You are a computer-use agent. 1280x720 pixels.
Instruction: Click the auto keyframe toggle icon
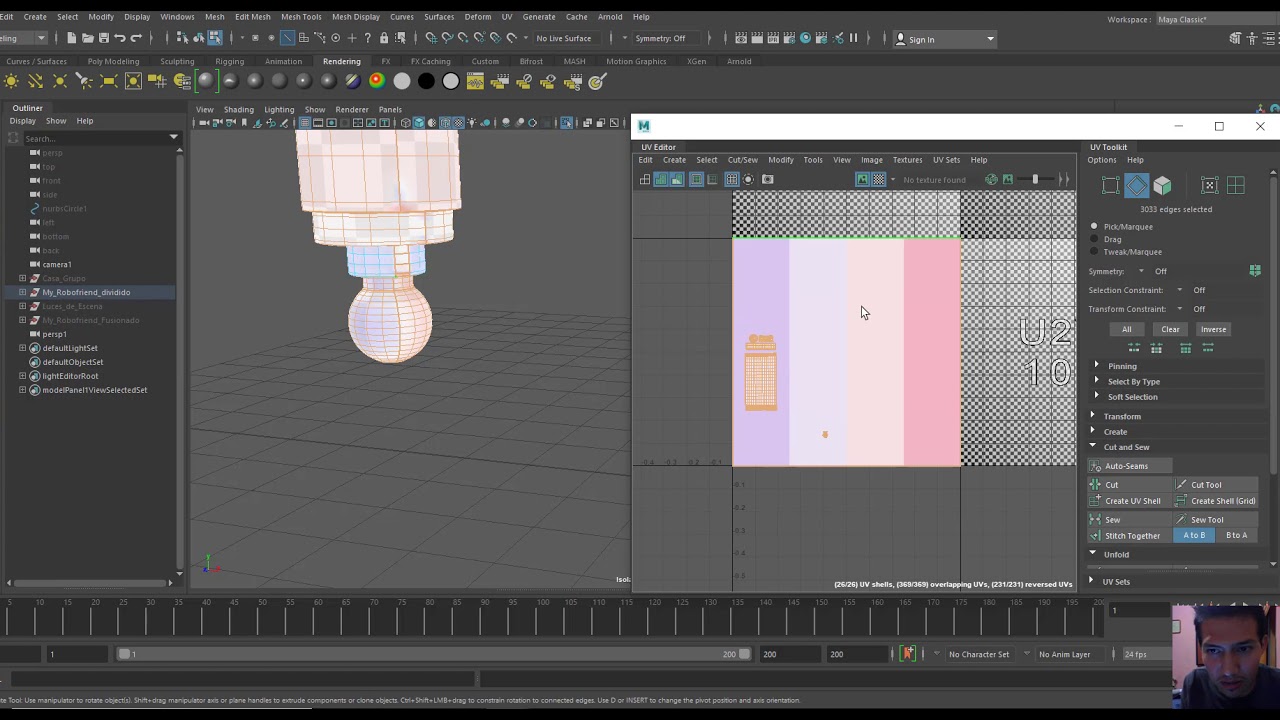(x=908, y=654)
